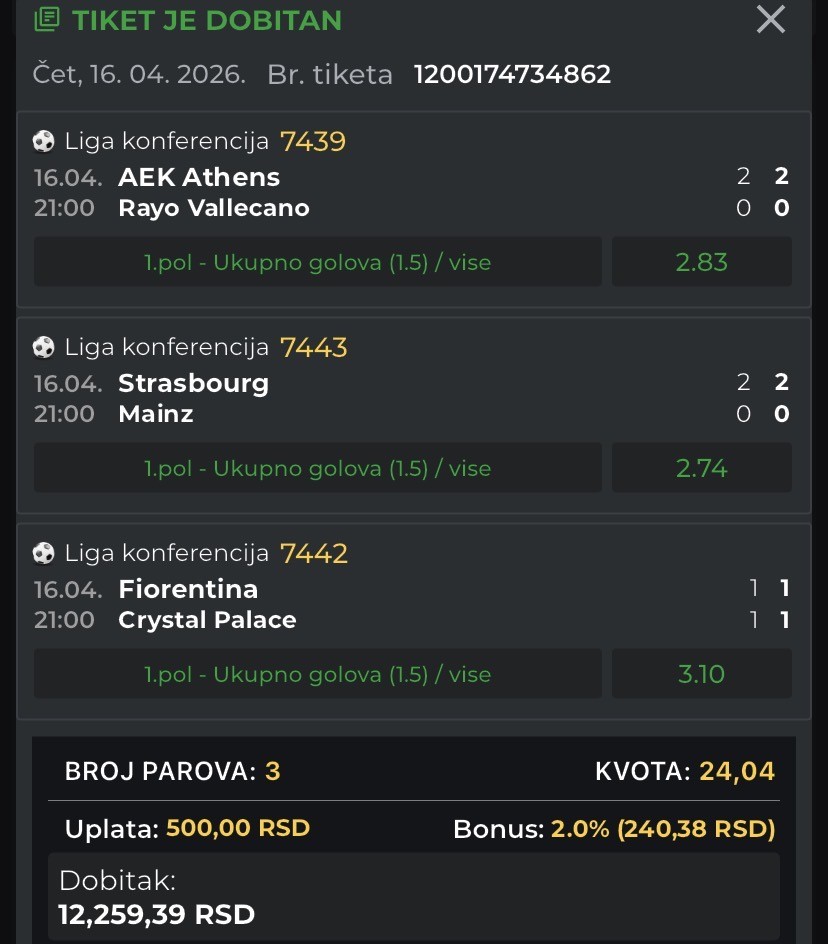Open the Fiorentina team name
Viewport: 828px width, 944px height.
[188, 589]
